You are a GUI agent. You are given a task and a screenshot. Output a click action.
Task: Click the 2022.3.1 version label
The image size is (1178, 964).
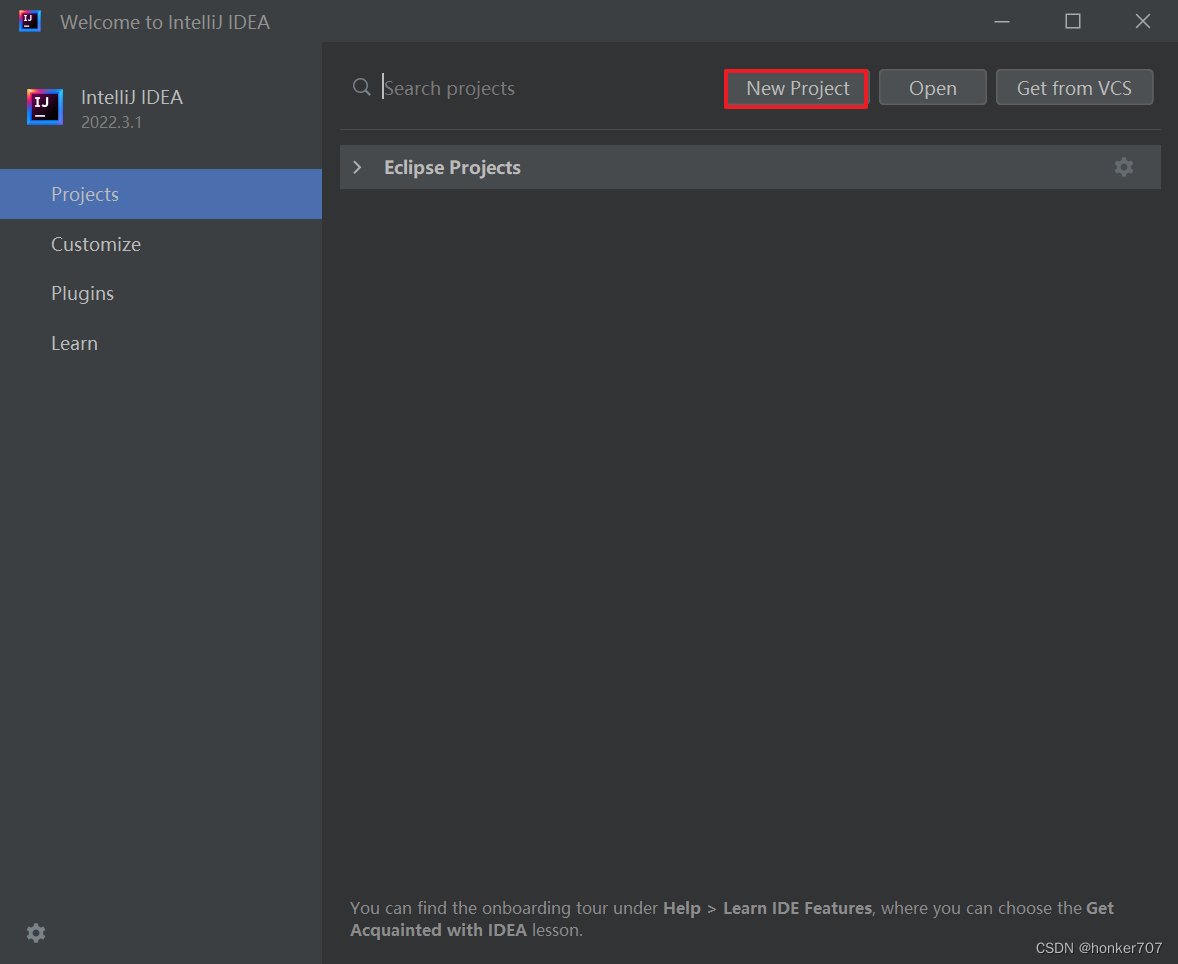pos(111,122)
